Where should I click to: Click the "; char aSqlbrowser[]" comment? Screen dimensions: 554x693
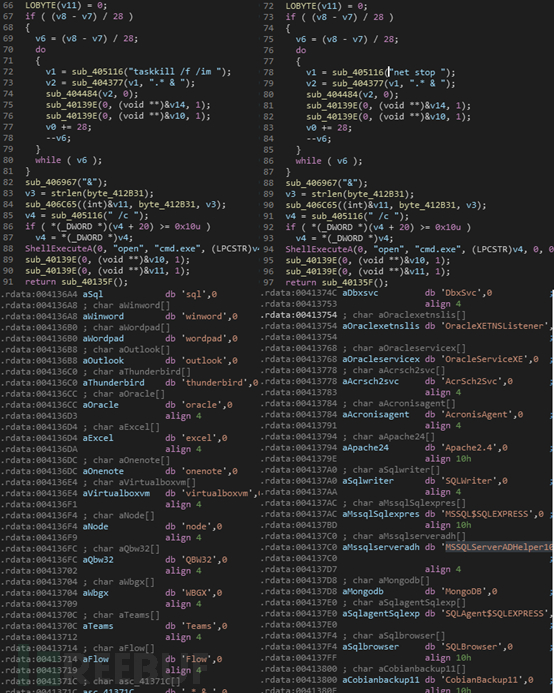pos(394,636)
